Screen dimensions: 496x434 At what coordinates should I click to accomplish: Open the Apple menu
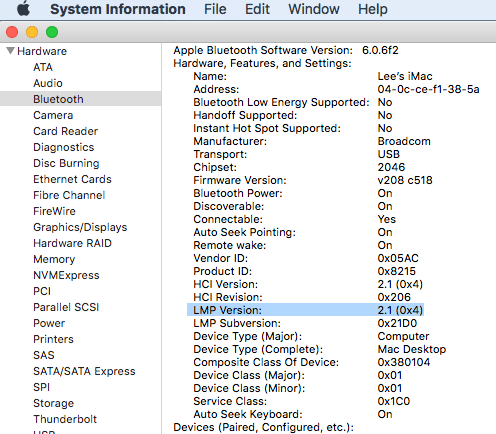23,9
